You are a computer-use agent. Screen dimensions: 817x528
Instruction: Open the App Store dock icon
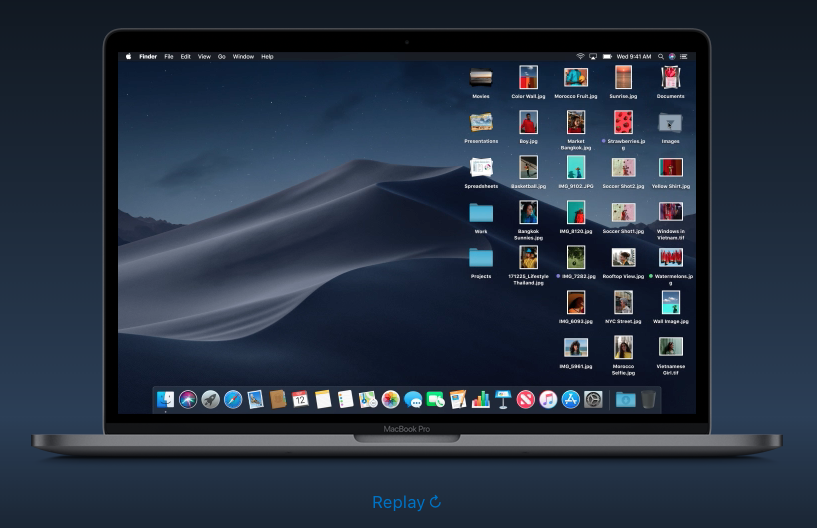(x=571, y=400)
